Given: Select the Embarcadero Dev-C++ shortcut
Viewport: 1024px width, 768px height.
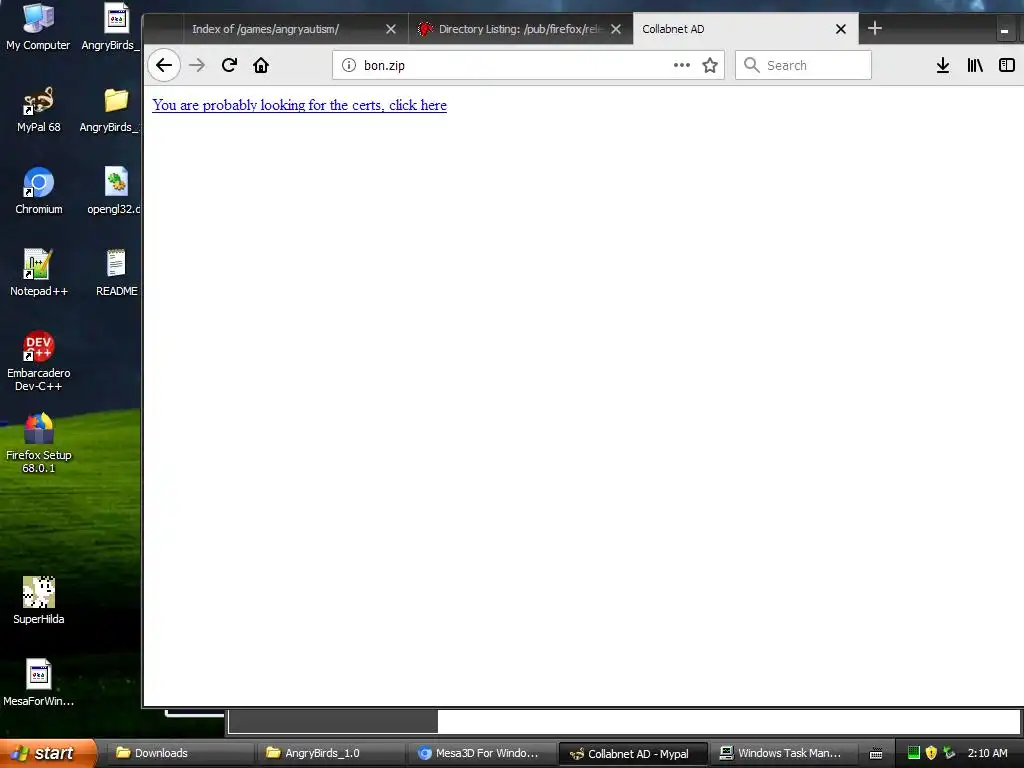Looking at the screenshot, I should [39, 361].
